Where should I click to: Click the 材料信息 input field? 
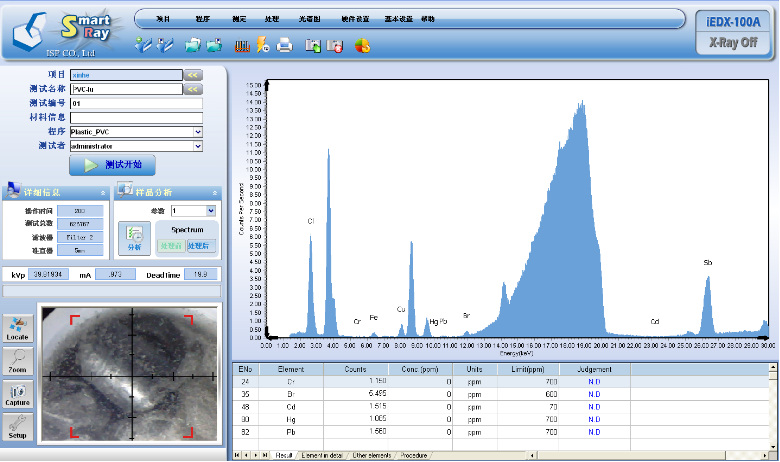coord(136,117)
